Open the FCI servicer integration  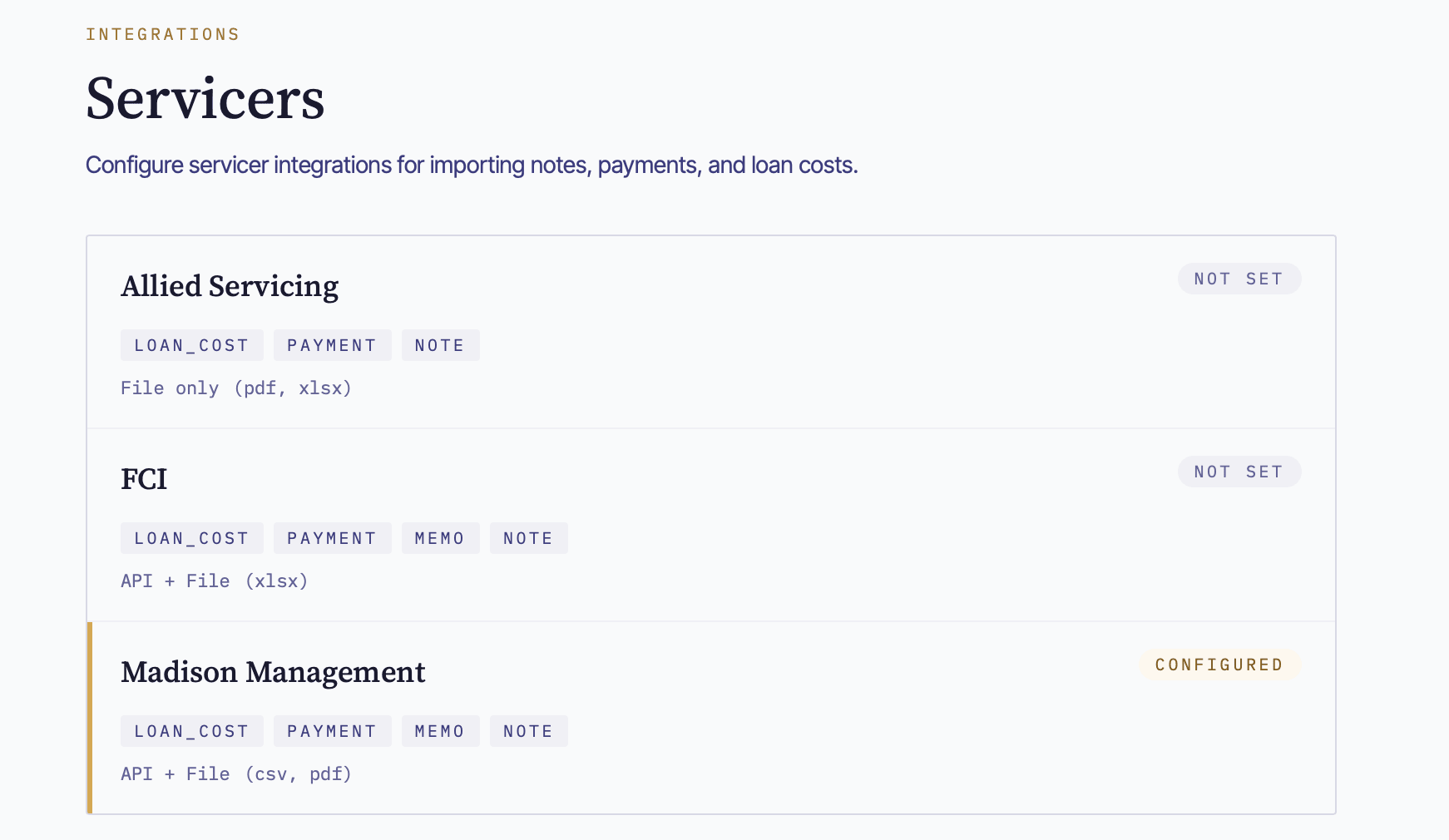(x=711, y=525)
